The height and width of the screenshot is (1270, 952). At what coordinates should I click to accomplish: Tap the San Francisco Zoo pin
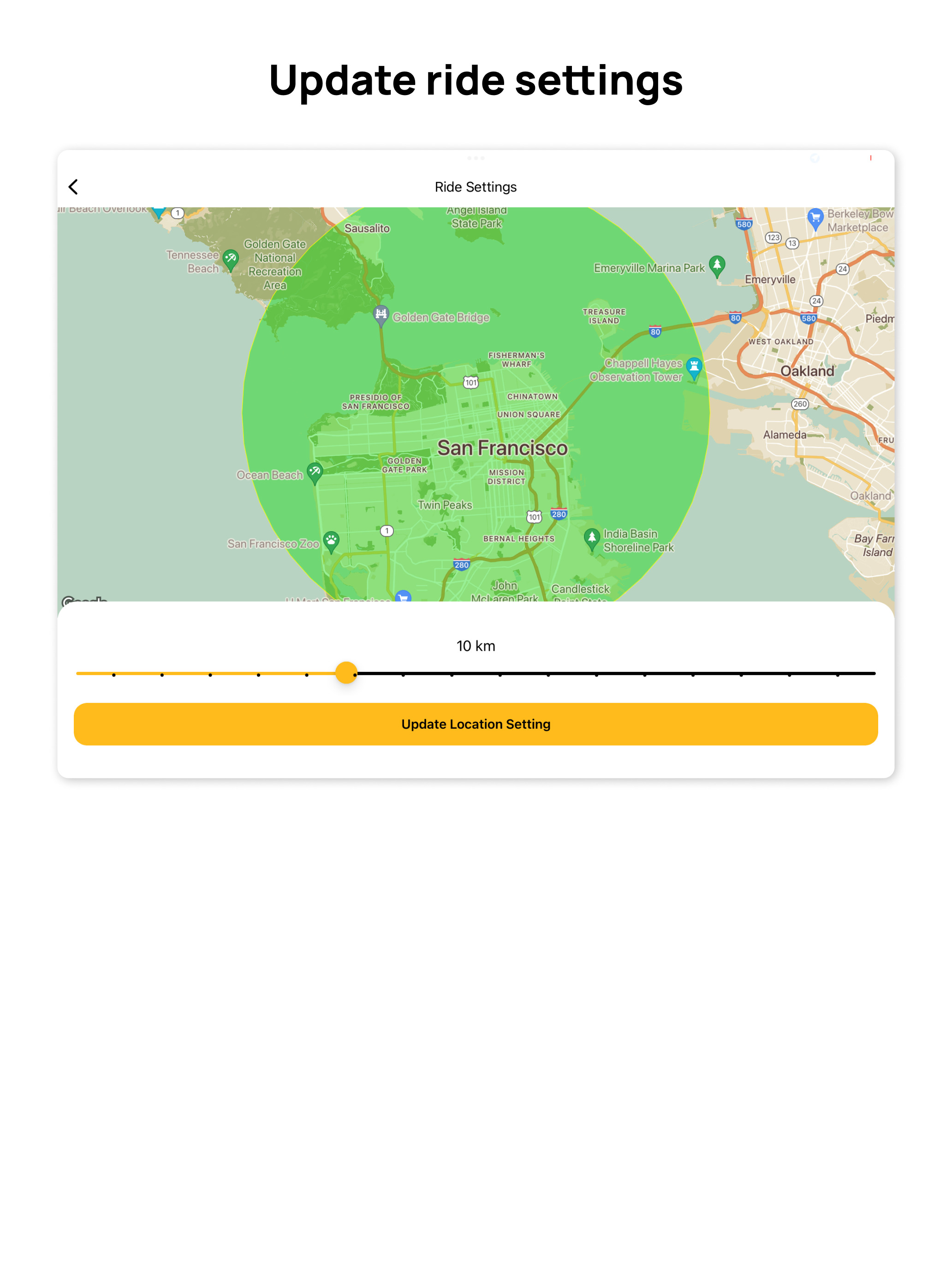pos(331,541)
